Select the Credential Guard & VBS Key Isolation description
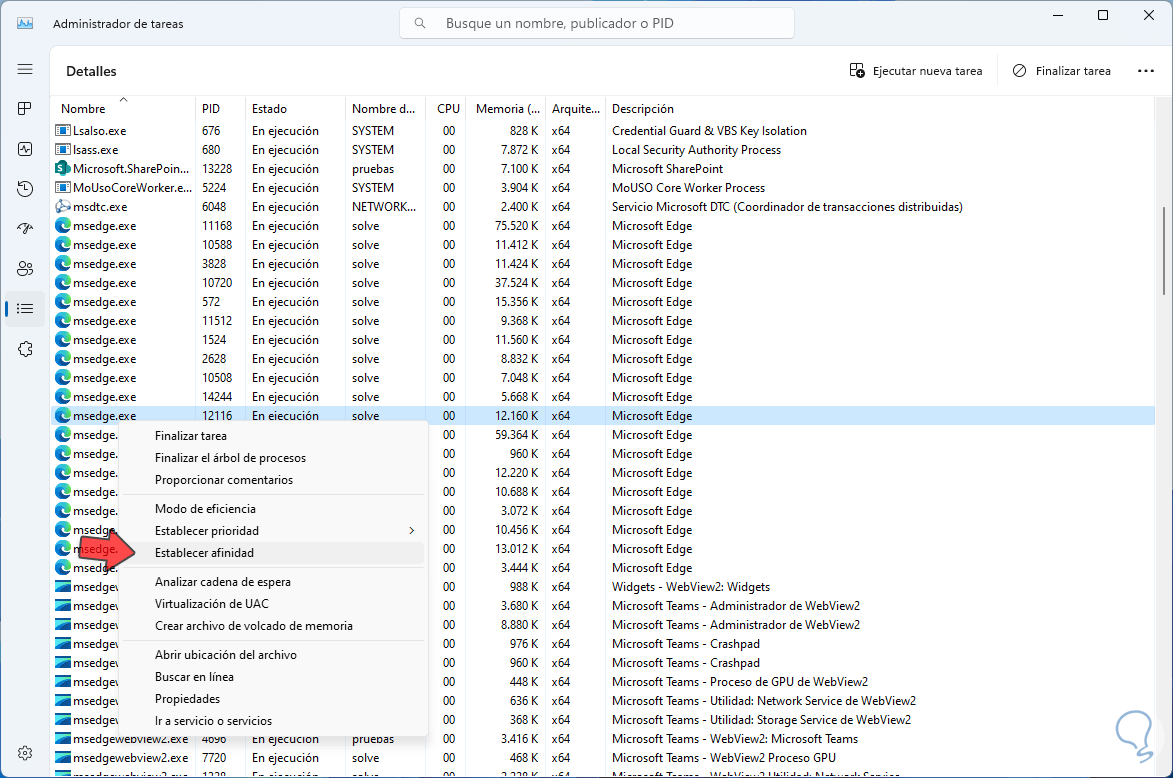 coord(709,130)
